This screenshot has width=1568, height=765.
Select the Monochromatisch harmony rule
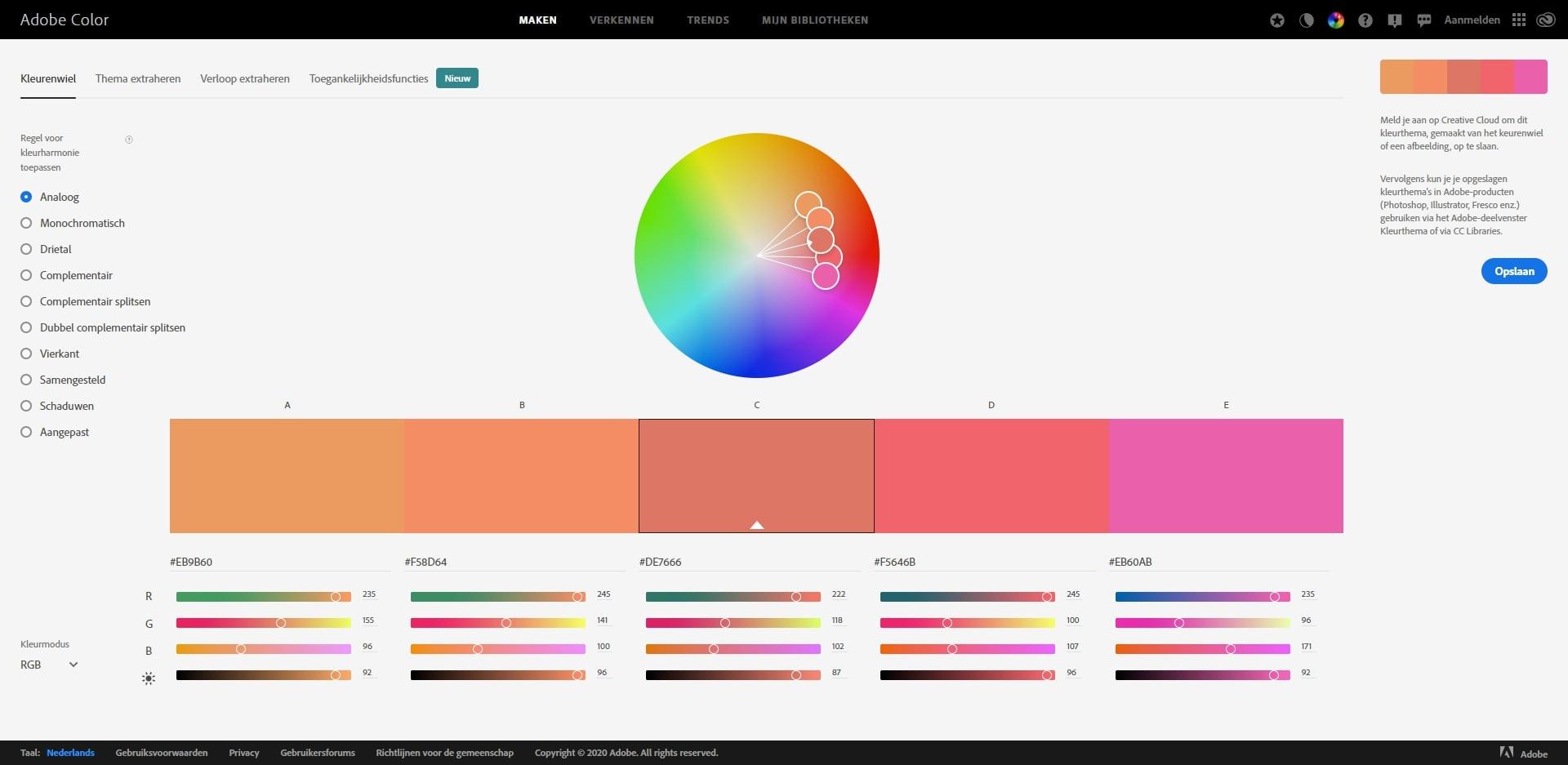click(x=73, y=223)
